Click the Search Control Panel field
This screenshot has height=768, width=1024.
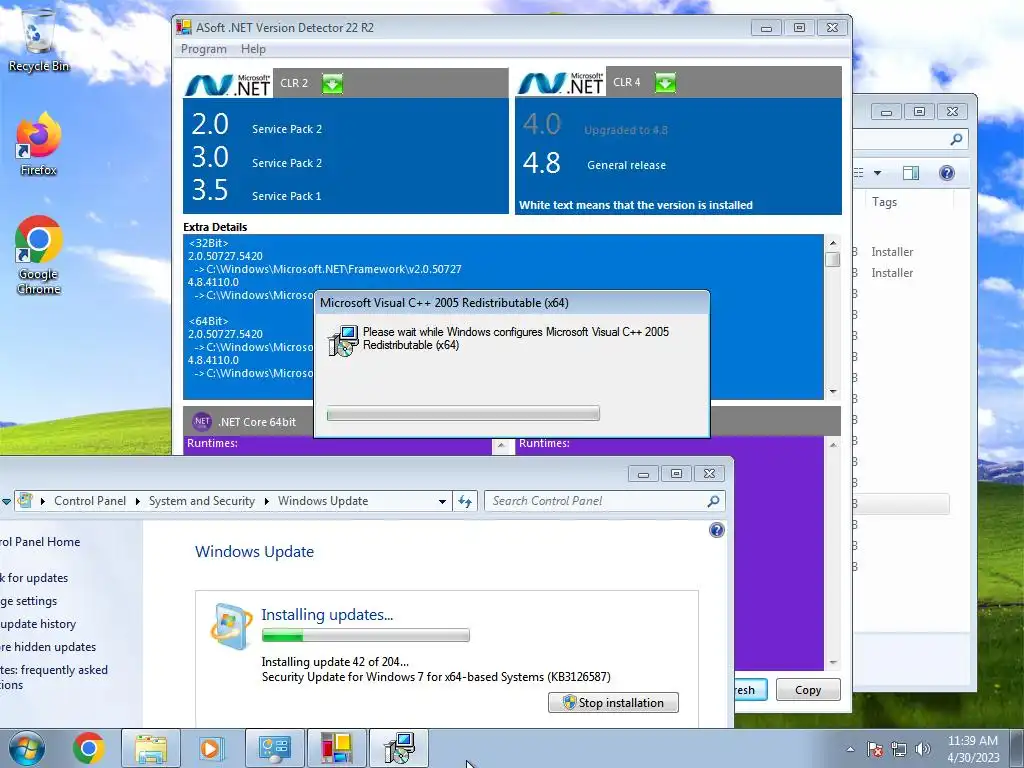click(605, 501)
